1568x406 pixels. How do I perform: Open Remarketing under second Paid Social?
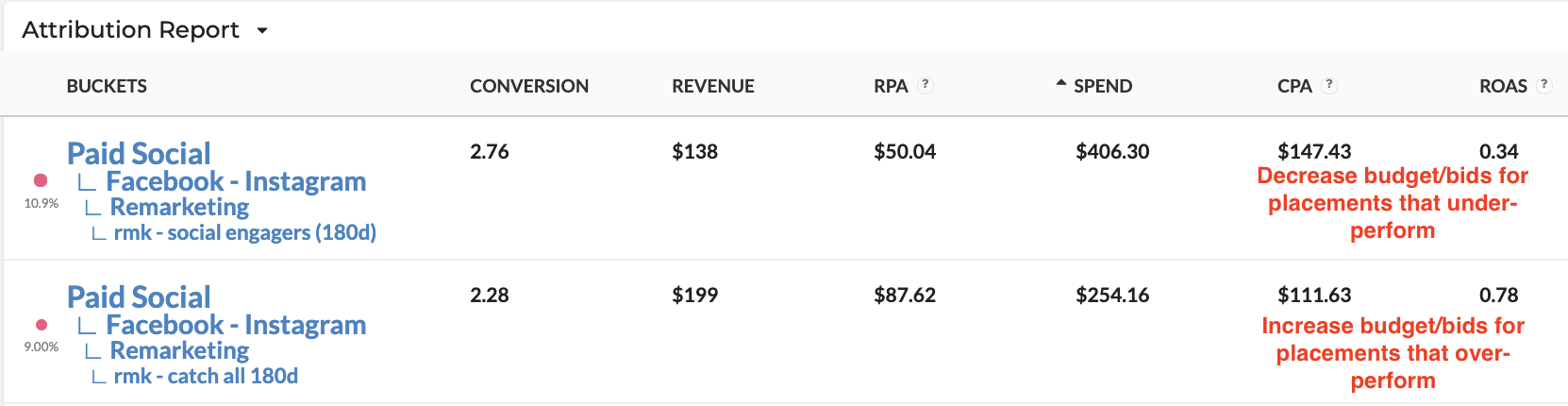pyautogui.click(x=179, y=350)
